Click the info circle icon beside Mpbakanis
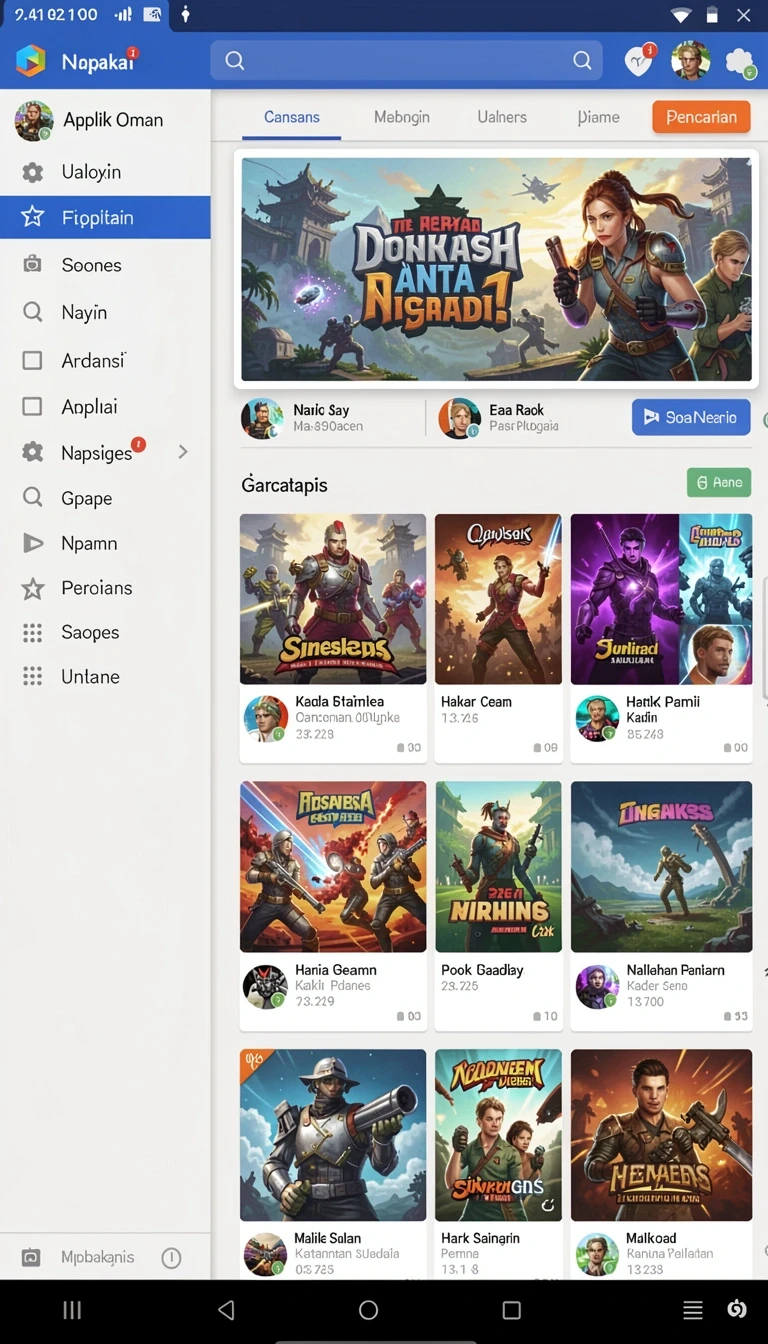 click(x=171, y=1258)
